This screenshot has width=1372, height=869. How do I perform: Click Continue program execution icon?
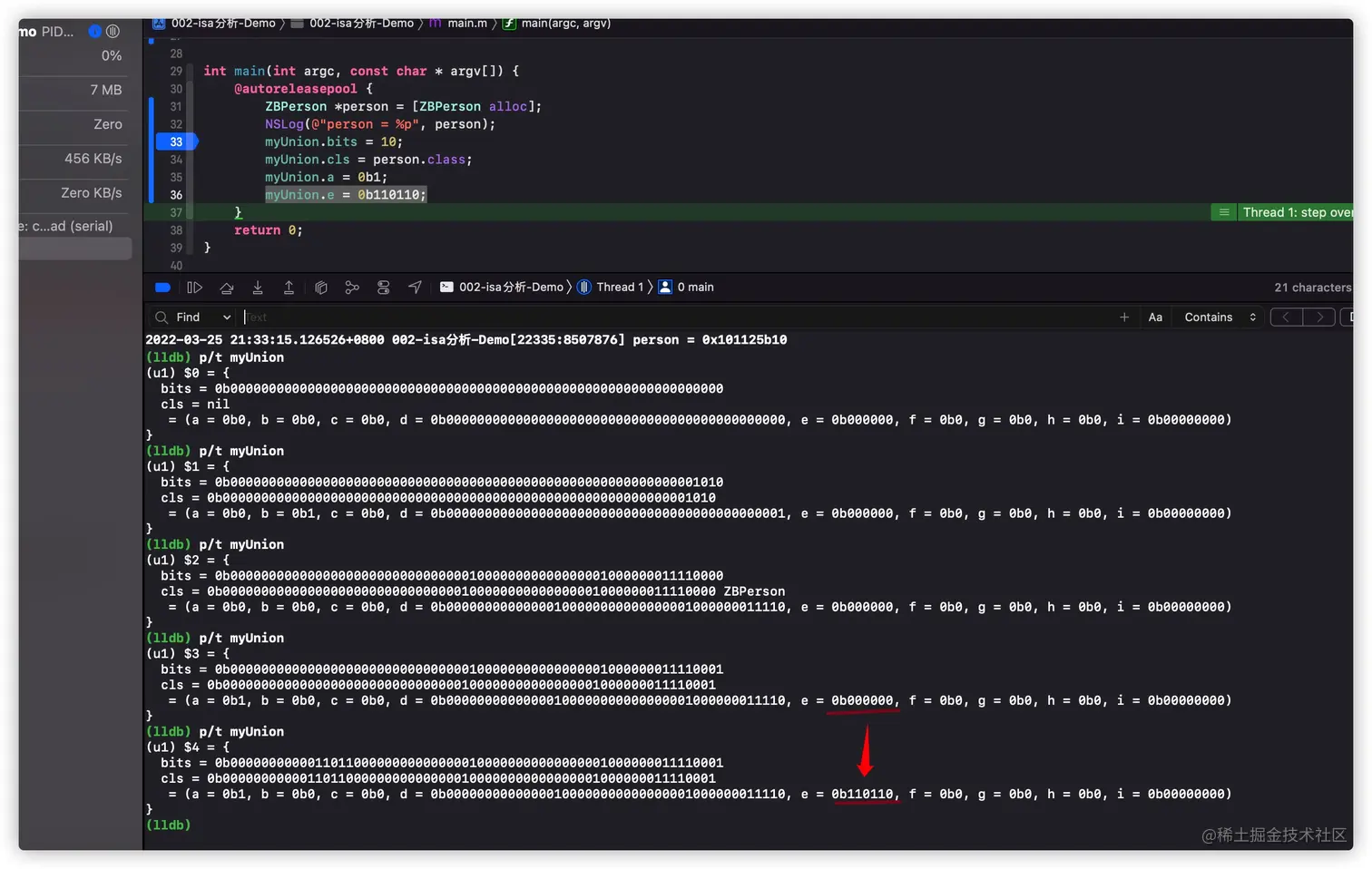[194, 288]
